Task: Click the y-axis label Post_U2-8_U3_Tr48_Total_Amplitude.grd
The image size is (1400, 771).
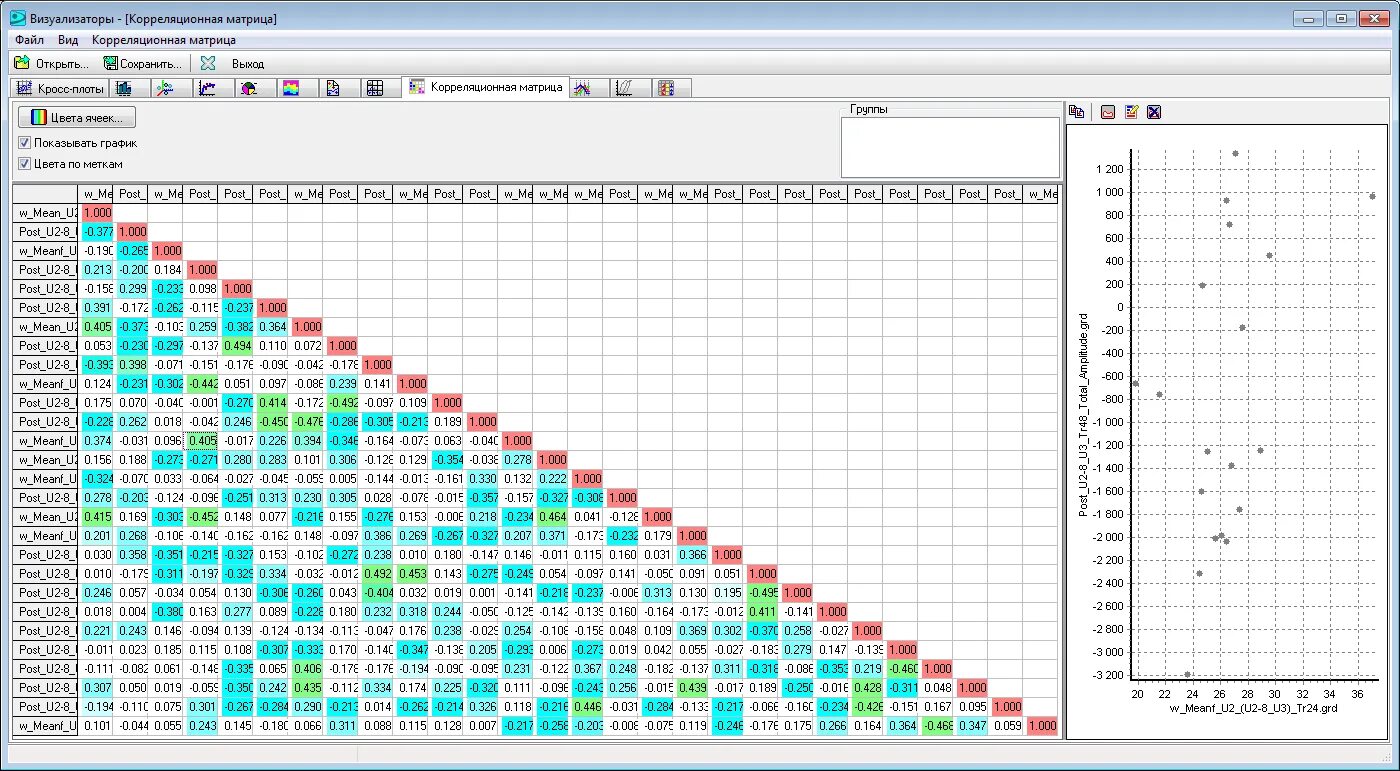Action: (x=1083, y=414)
